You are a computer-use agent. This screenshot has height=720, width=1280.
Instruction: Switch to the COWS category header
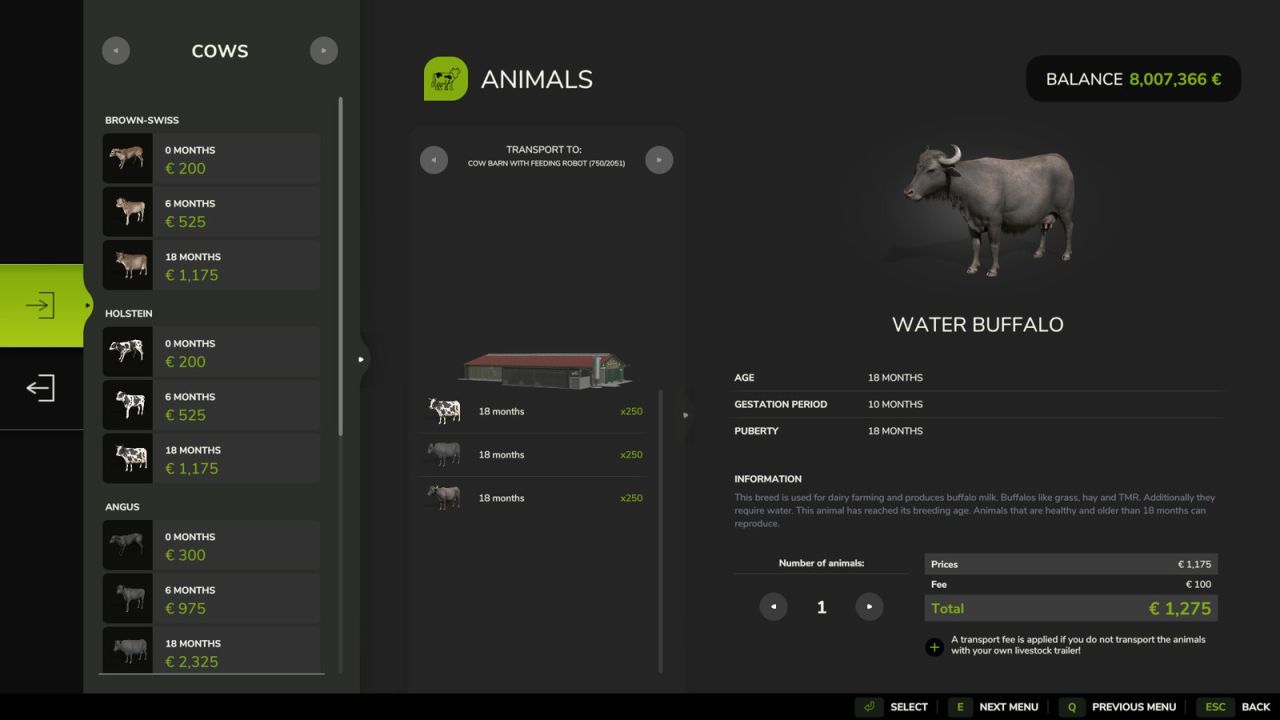tap(219, 50)
